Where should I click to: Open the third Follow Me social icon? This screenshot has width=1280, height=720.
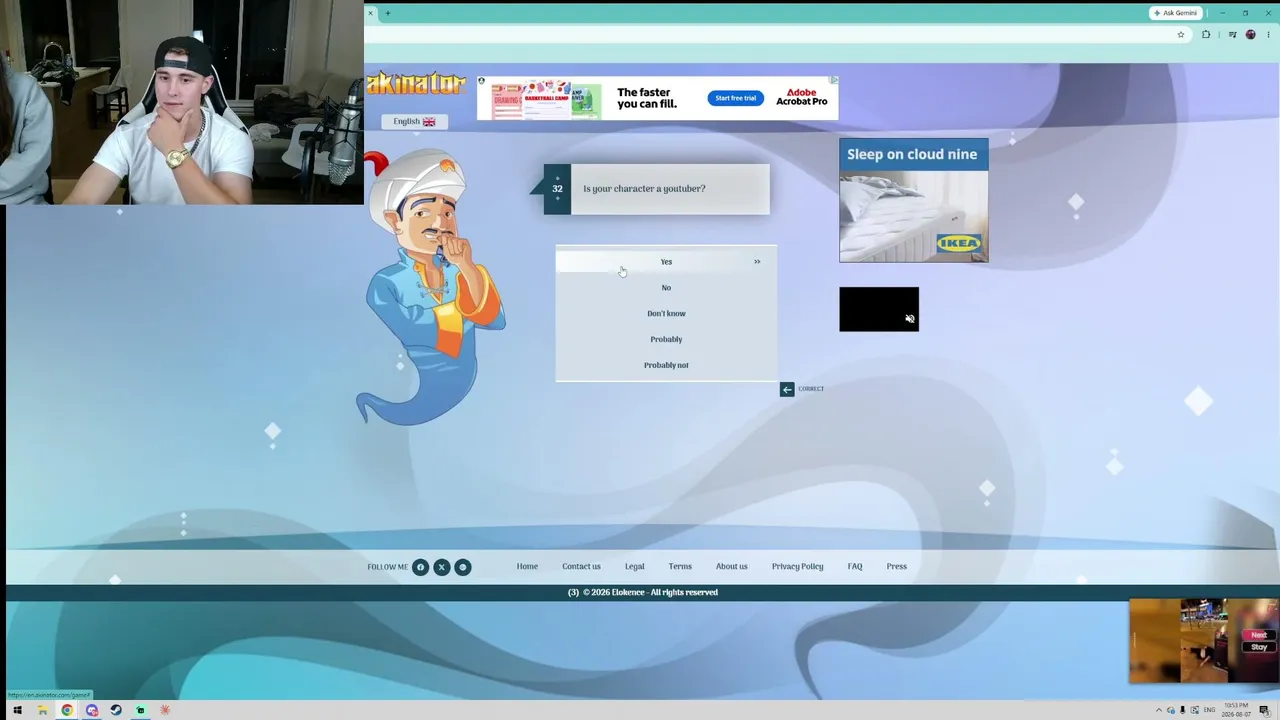click(462, 567)
